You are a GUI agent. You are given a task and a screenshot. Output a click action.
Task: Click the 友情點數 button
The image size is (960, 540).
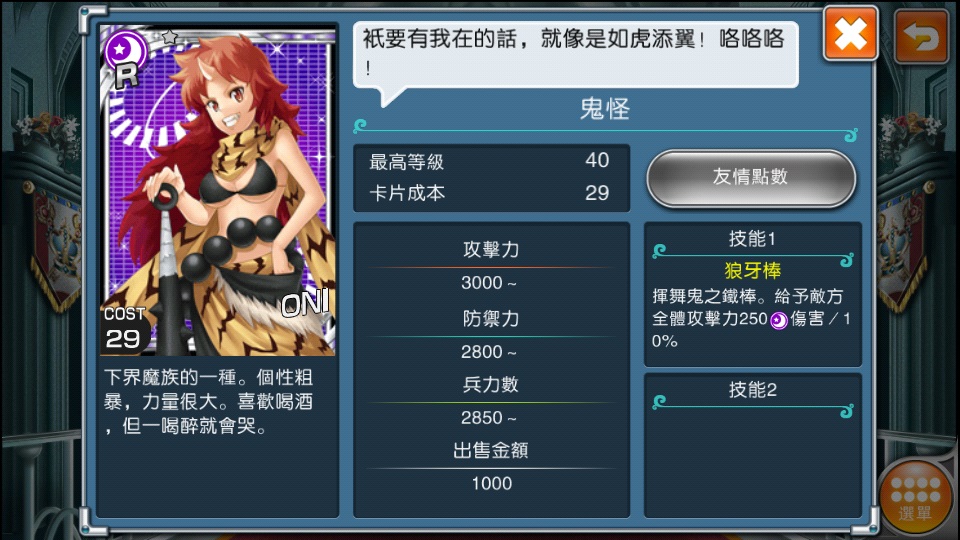(751, 178)
